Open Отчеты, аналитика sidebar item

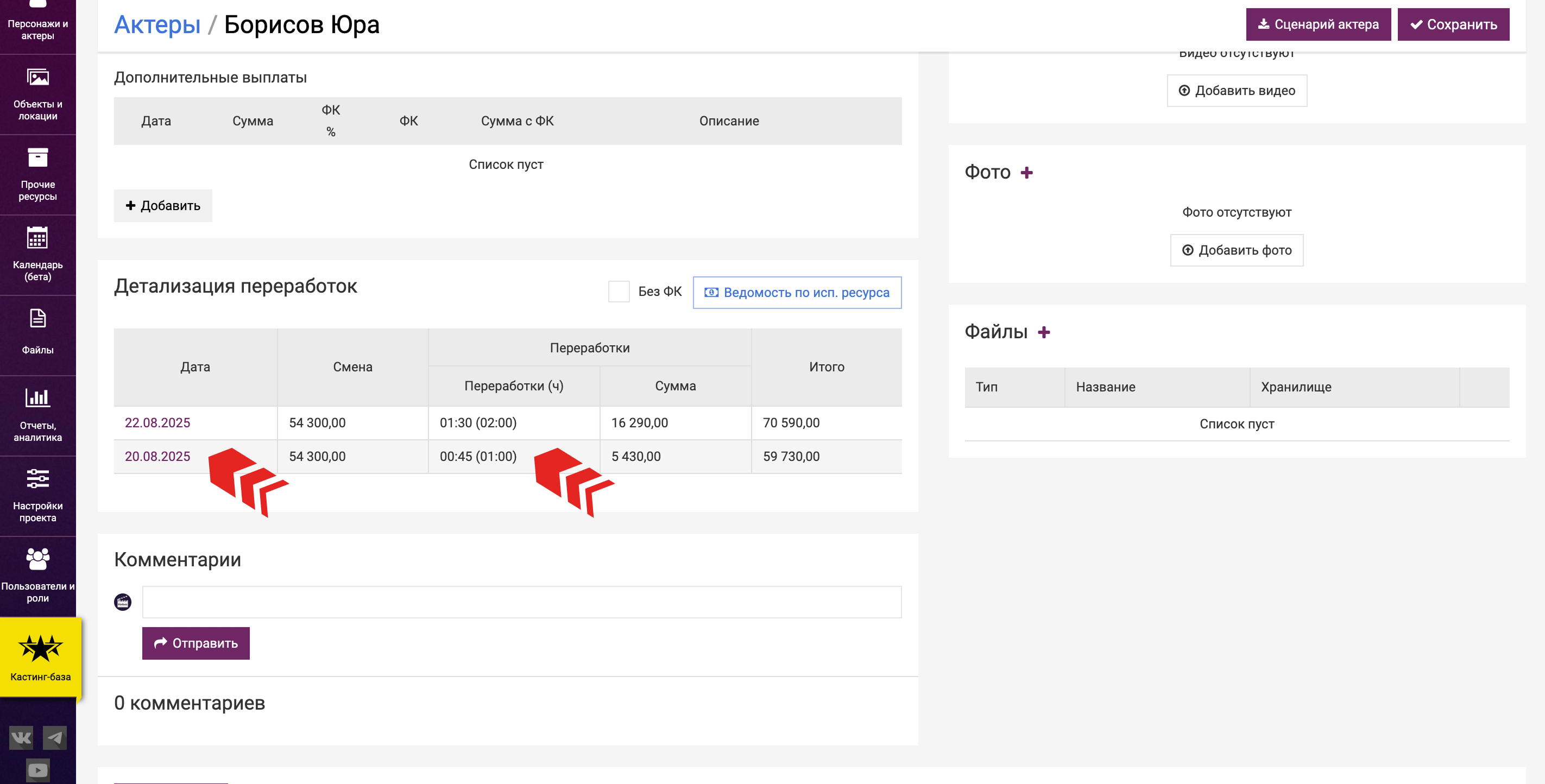(x=38, y=415)
